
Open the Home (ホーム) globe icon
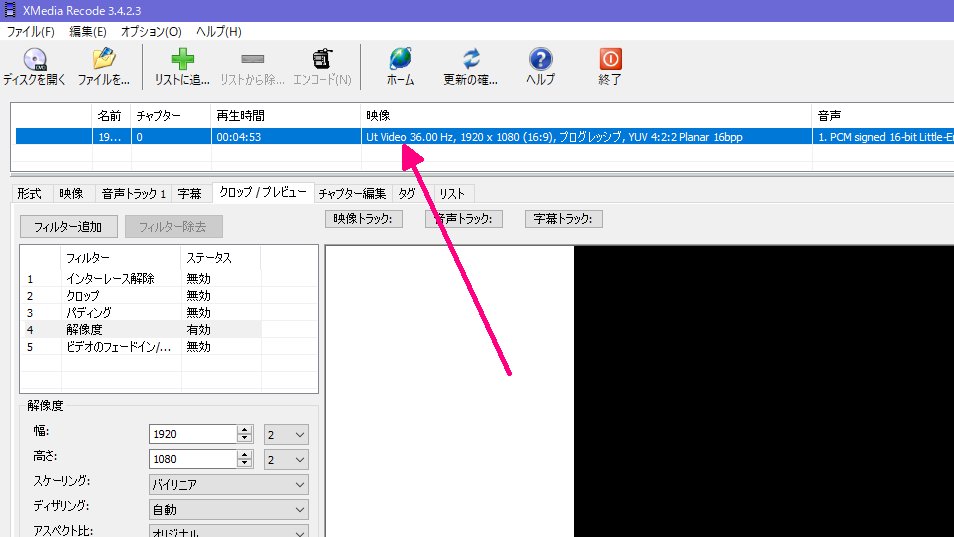pyautogui.click(x=400, y=59)
